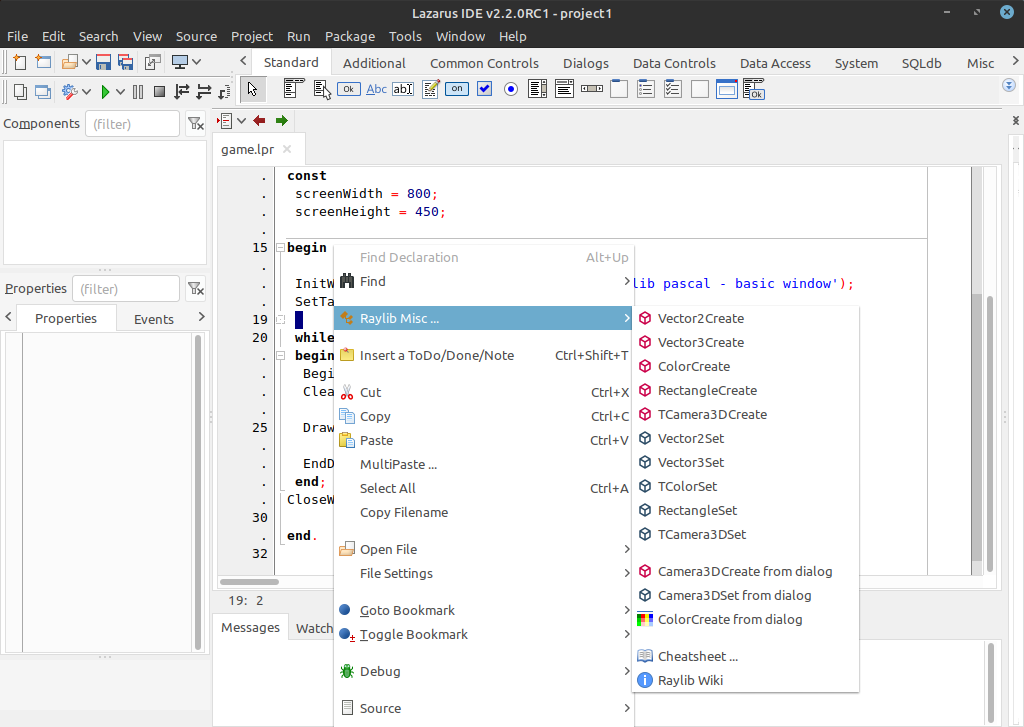Screen dimensions: 1024x727
Task: Clear the Components filter
Action: (195, 123)
